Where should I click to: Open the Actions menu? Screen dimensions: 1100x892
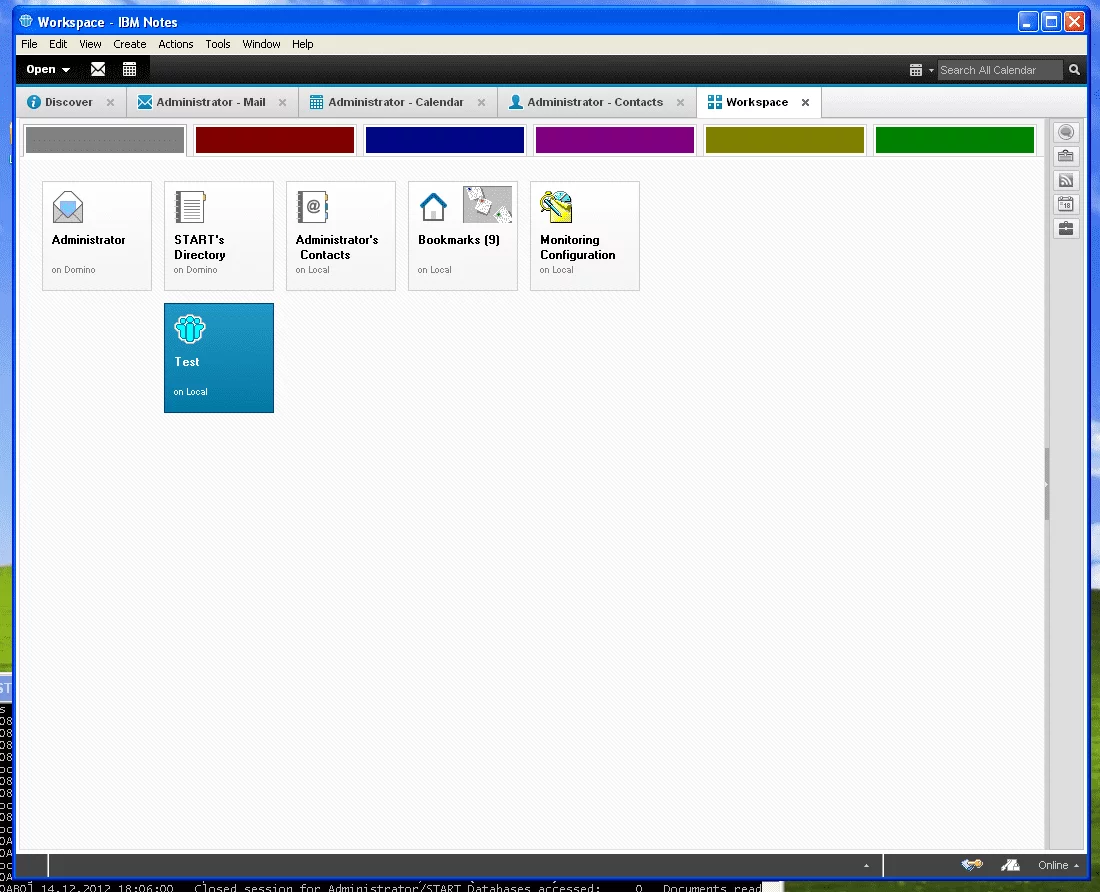pyautogui.click(x=176, y=44)
